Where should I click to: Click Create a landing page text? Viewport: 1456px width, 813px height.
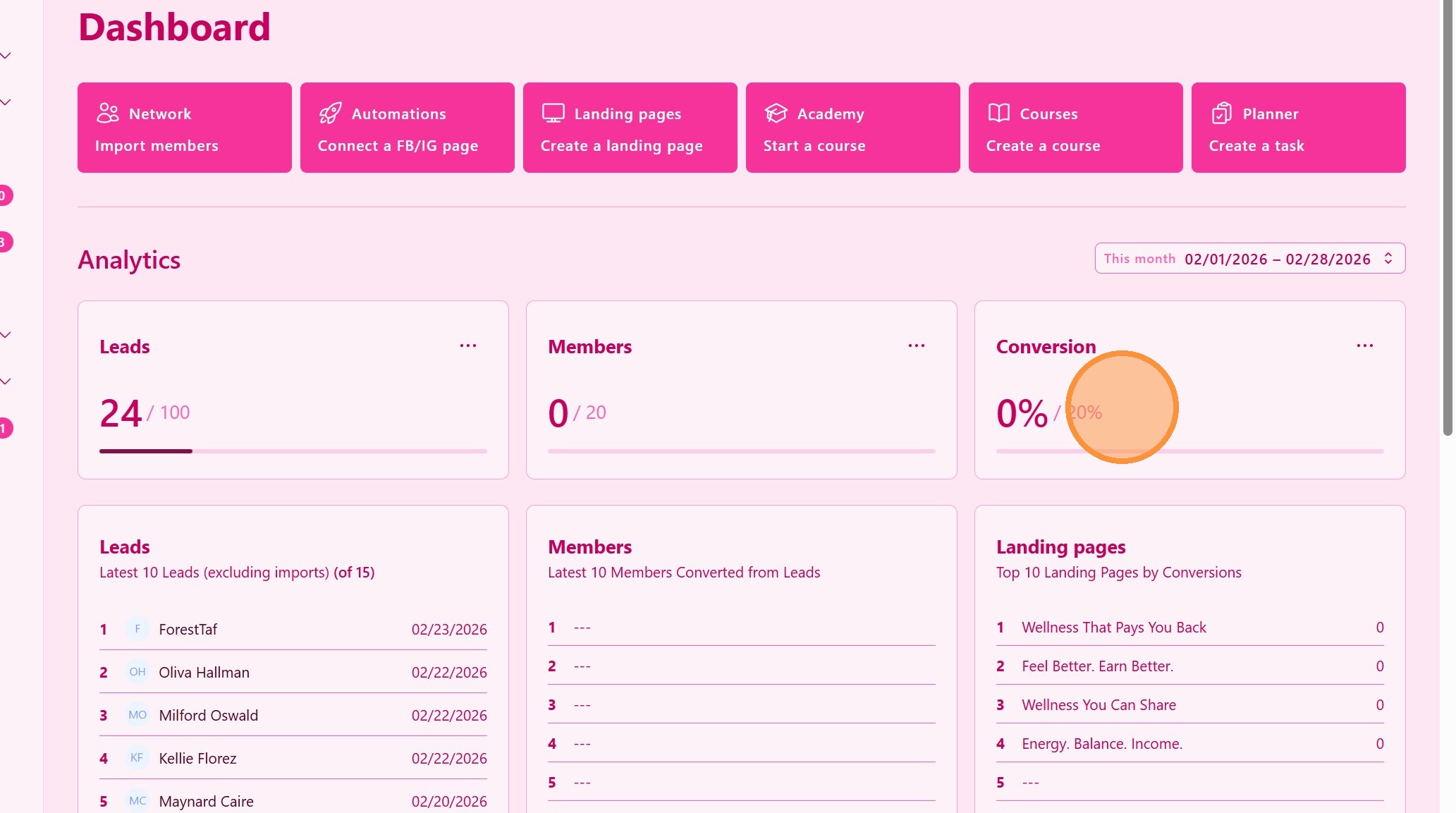coord(621,146)
